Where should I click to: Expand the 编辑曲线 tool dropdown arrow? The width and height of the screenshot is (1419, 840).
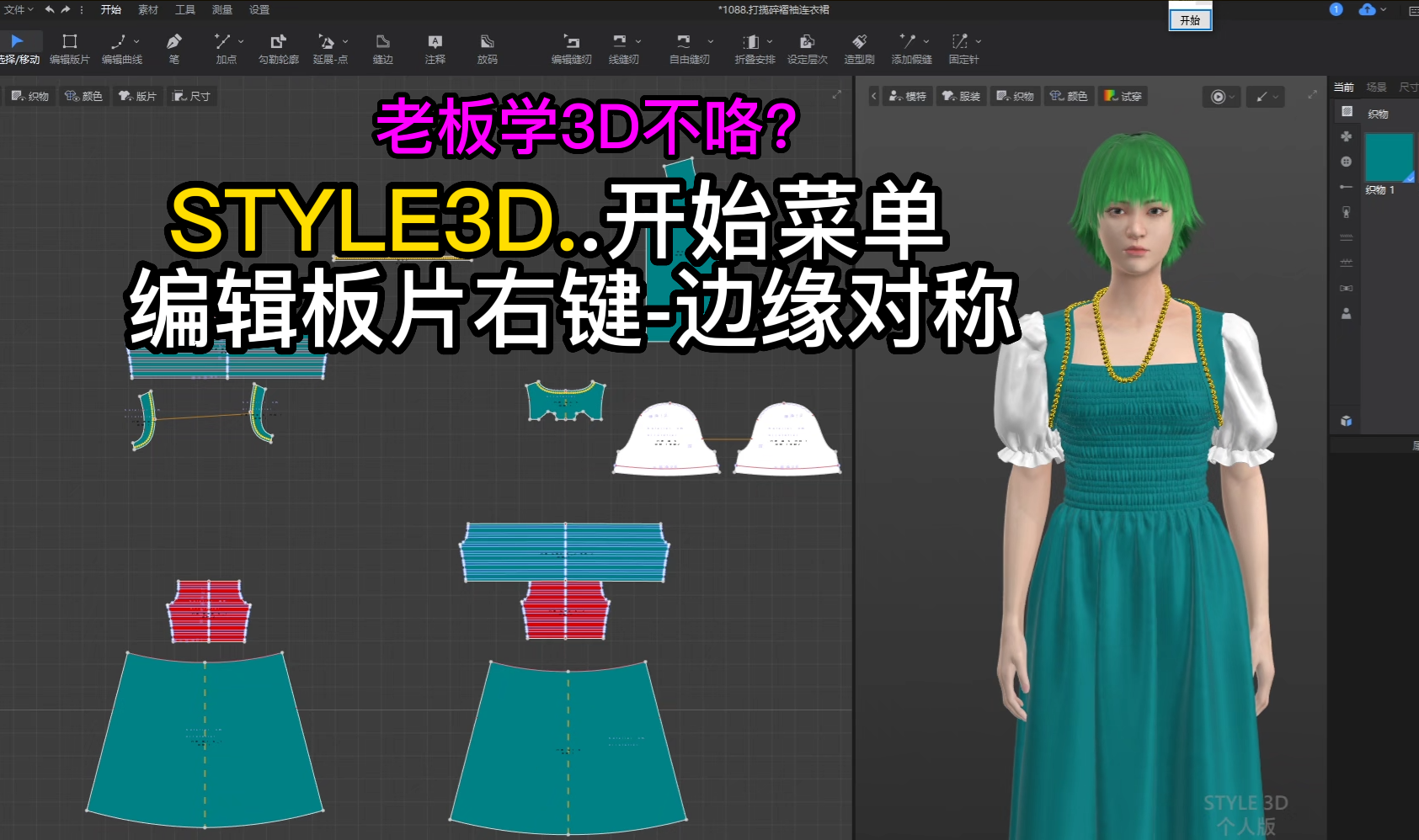pyautogui.click(x=136, y=41)
